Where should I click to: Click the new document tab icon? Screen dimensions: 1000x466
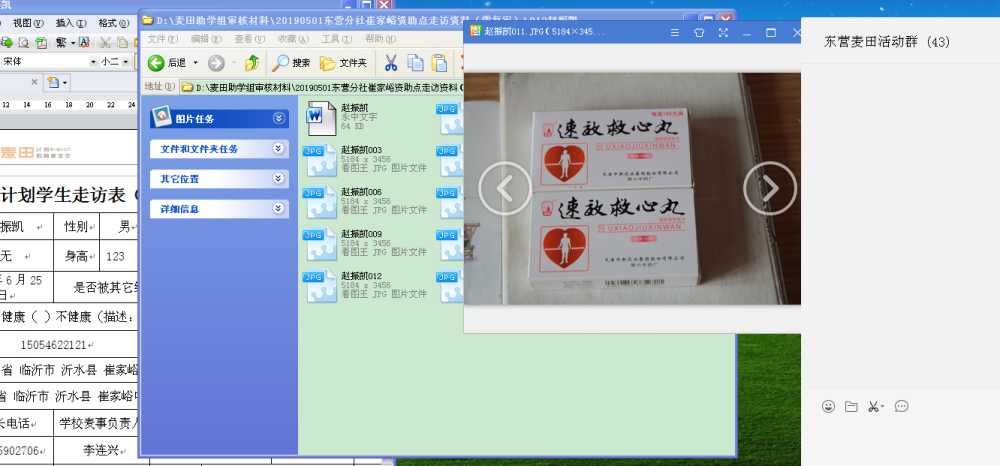click(53, 83)
